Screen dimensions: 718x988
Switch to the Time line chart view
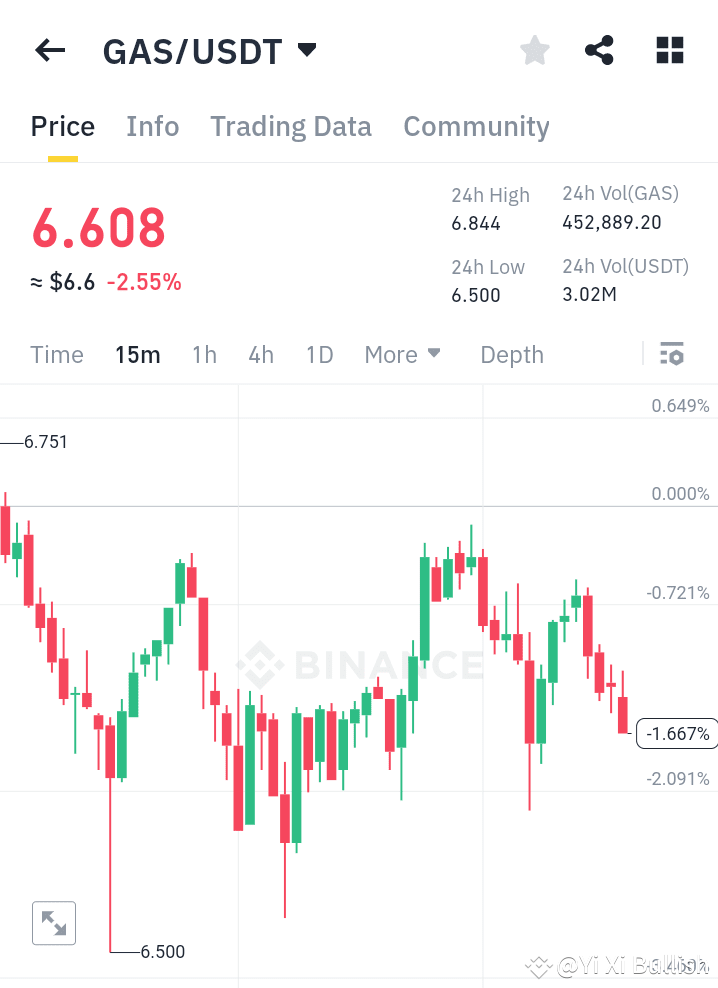(x=56, y=354)
